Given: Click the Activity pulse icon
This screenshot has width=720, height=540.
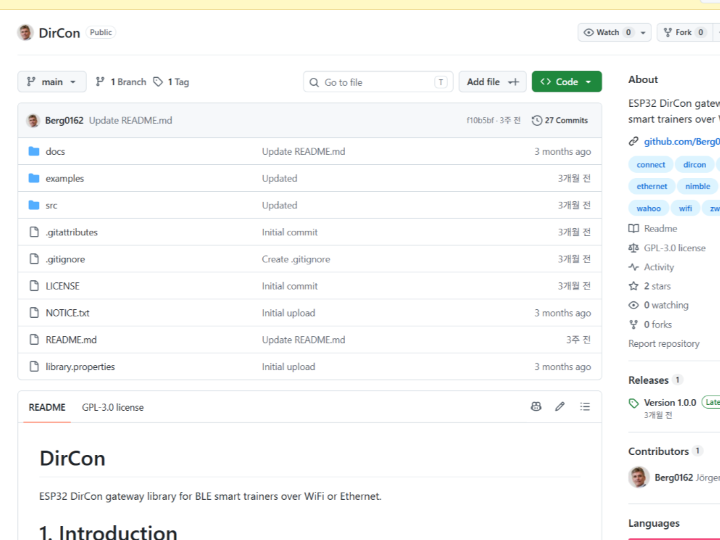Looking at the screenshot, I should 634,267.
